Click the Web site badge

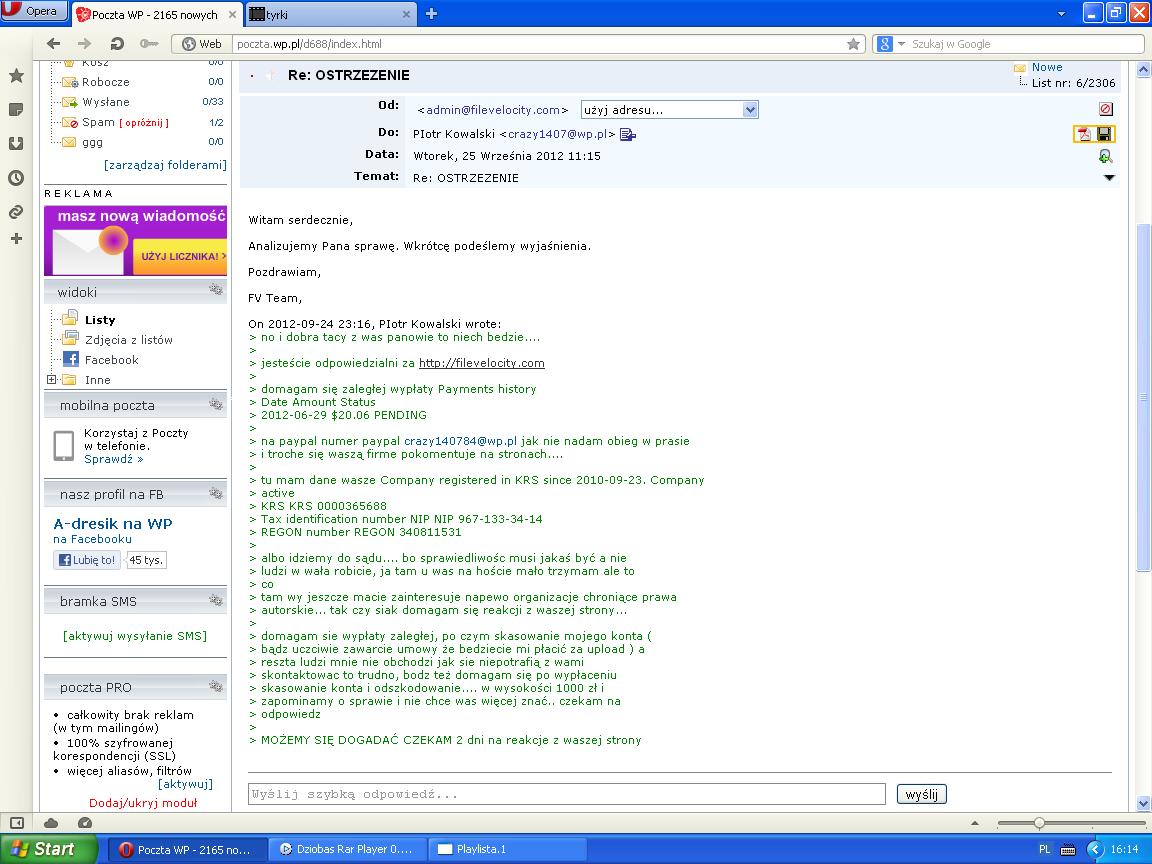(x=201, y=44)
